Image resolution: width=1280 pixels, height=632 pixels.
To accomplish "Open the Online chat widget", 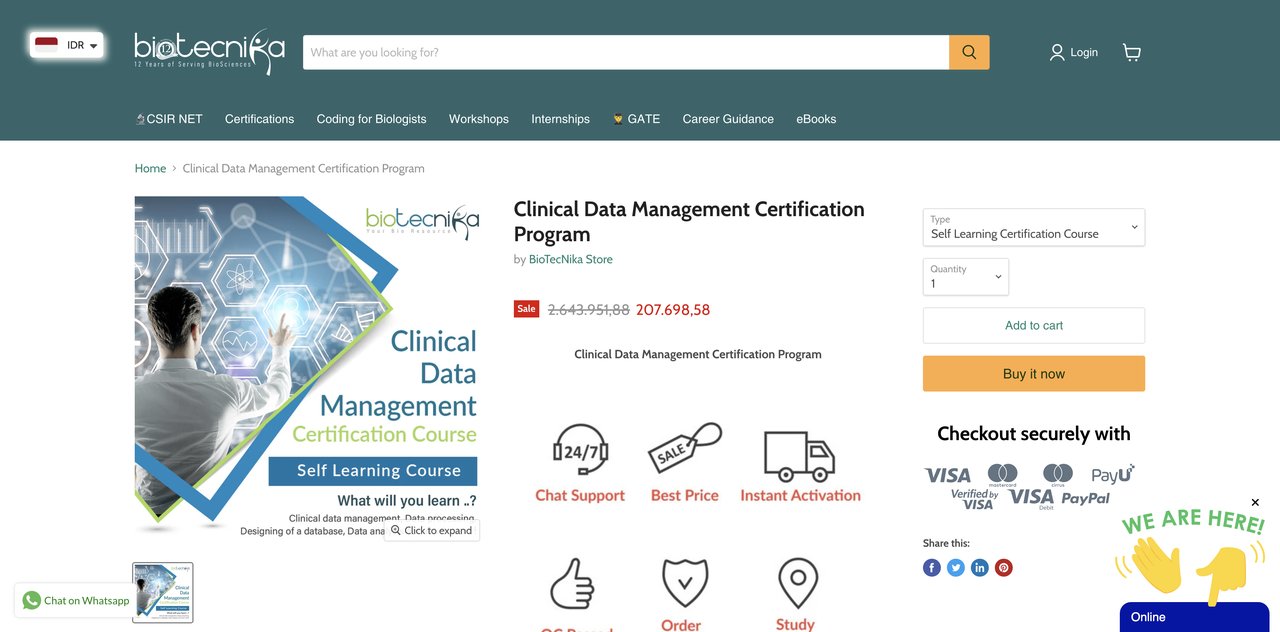I will (1194, 617).
